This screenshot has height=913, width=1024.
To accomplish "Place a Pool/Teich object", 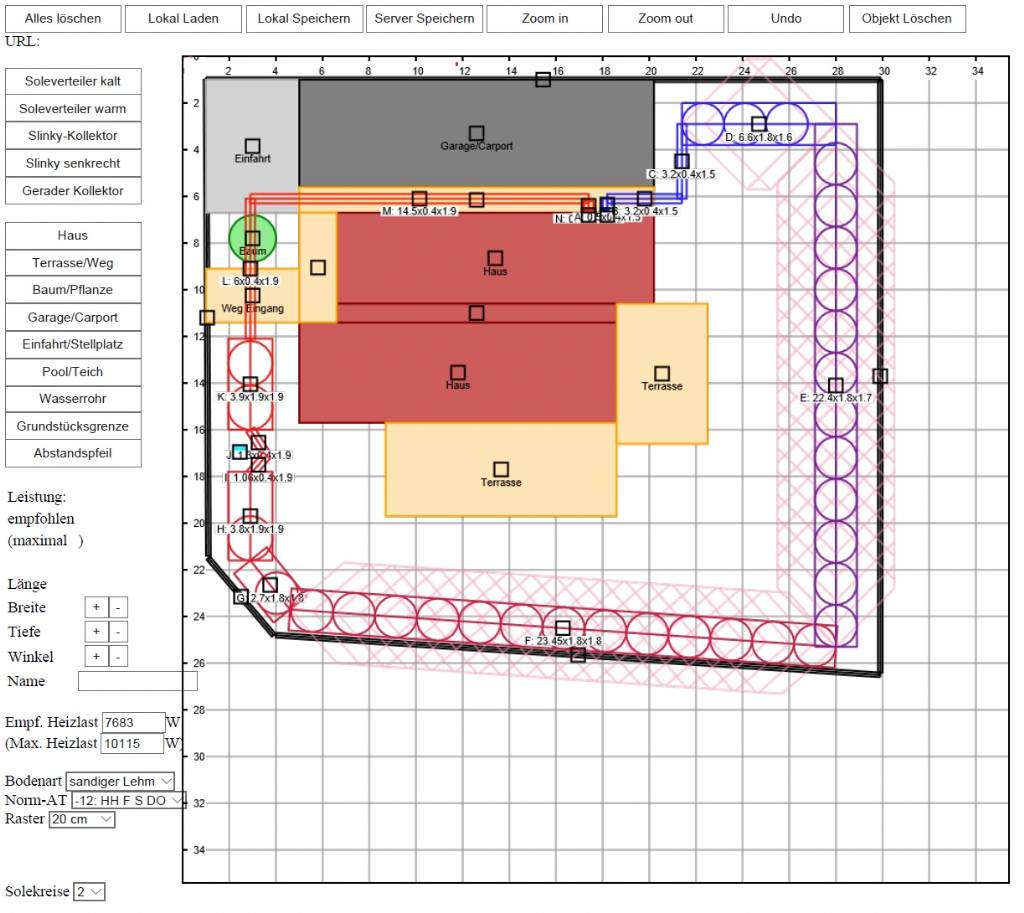I will [73, 372].
